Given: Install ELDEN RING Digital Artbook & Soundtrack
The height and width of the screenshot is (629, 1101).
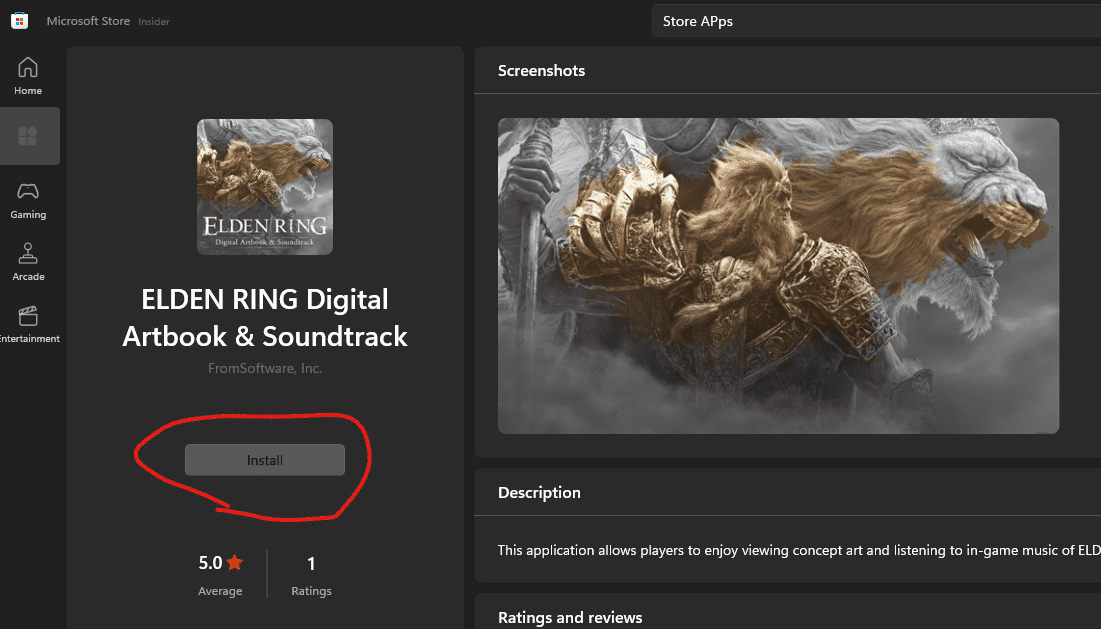Looking at the screenshot, I should click(x=265, y=460).
